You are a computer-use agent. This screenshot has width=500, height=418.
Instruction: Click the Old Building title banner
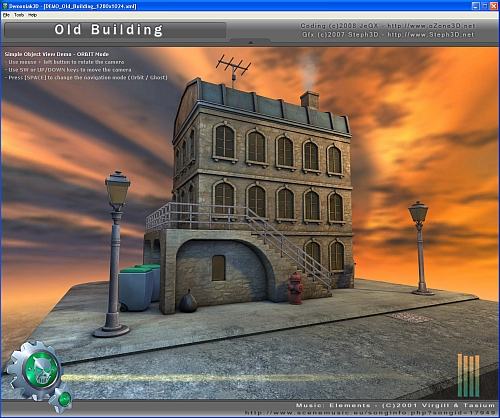(x=115, y=30)
